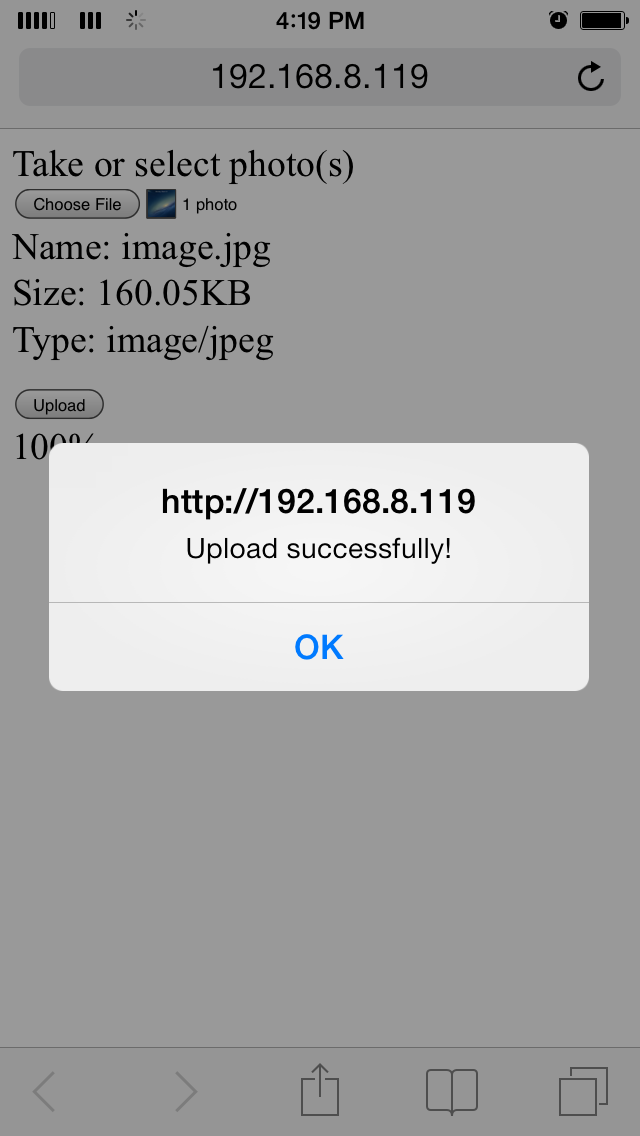The image size is (640, 1136).
Task: Go back with the left chevron
Action: coord(44,1091)
